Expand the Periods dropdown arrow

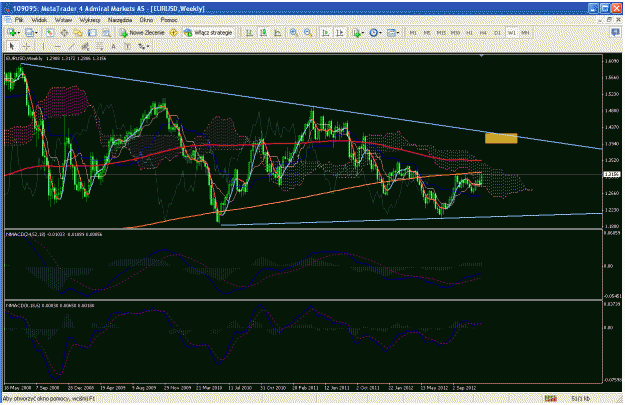coord(380,33)
